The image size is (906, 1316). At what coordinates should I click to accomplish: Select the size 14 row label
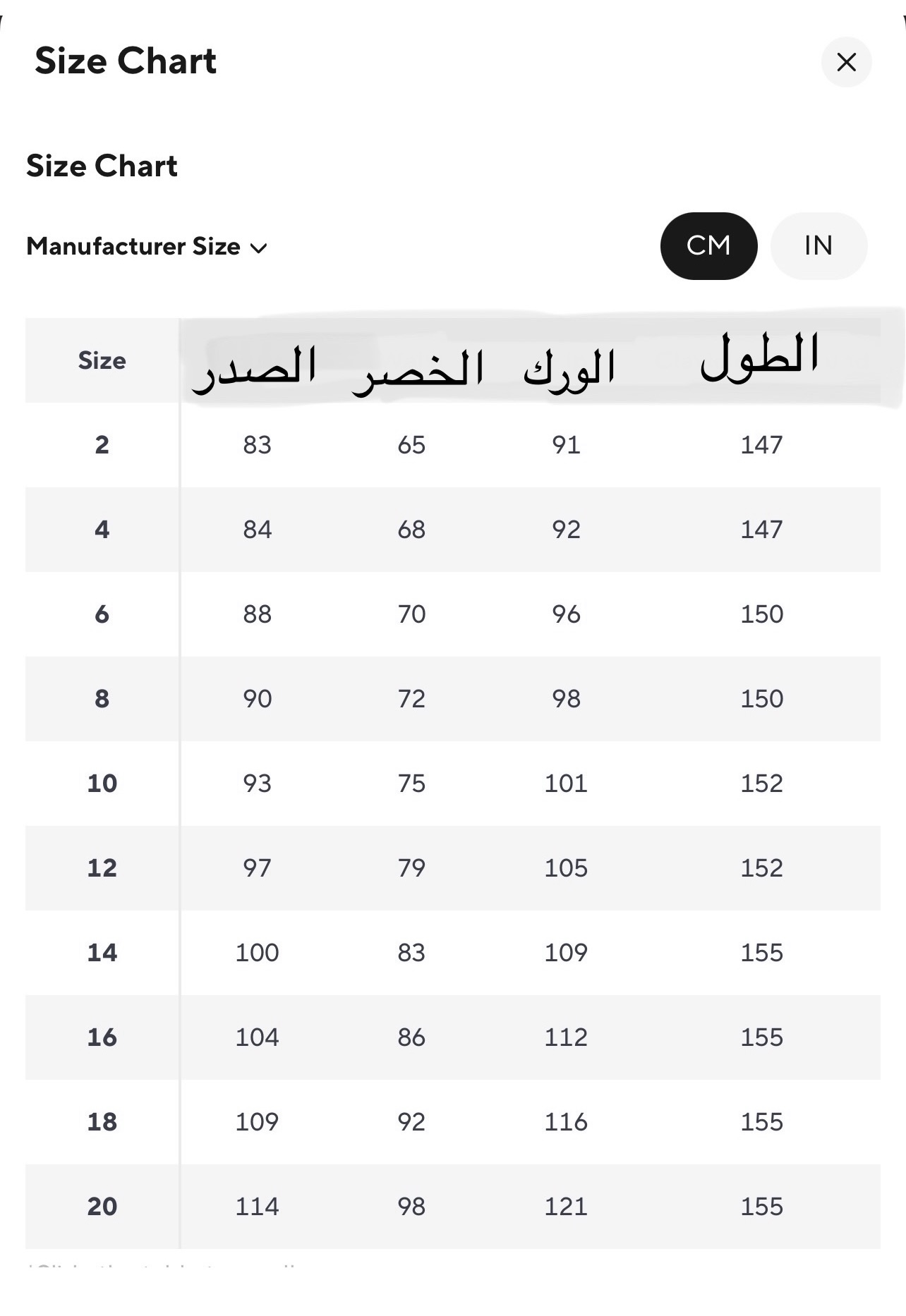click(x=102, y=953)
